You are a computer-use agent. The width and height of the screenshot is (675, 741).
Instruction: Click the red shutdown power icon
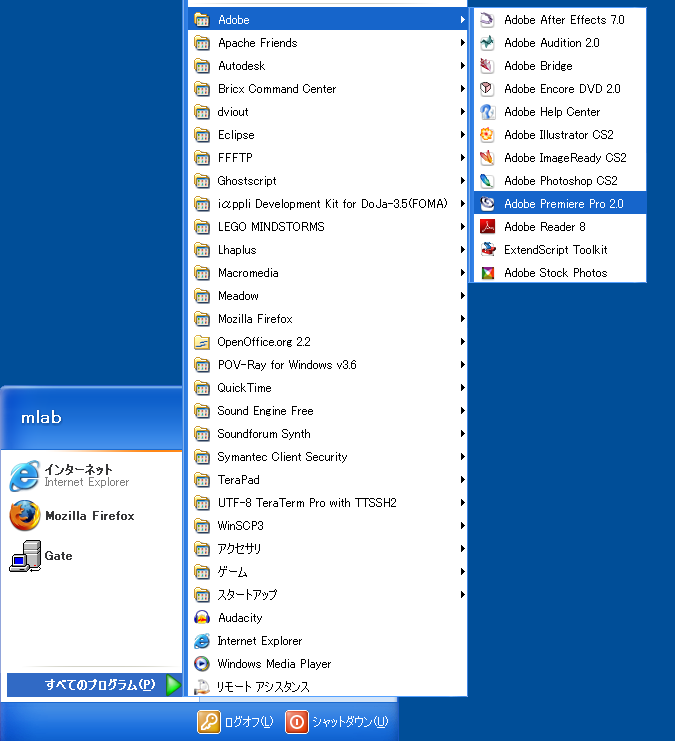point(297,722)
